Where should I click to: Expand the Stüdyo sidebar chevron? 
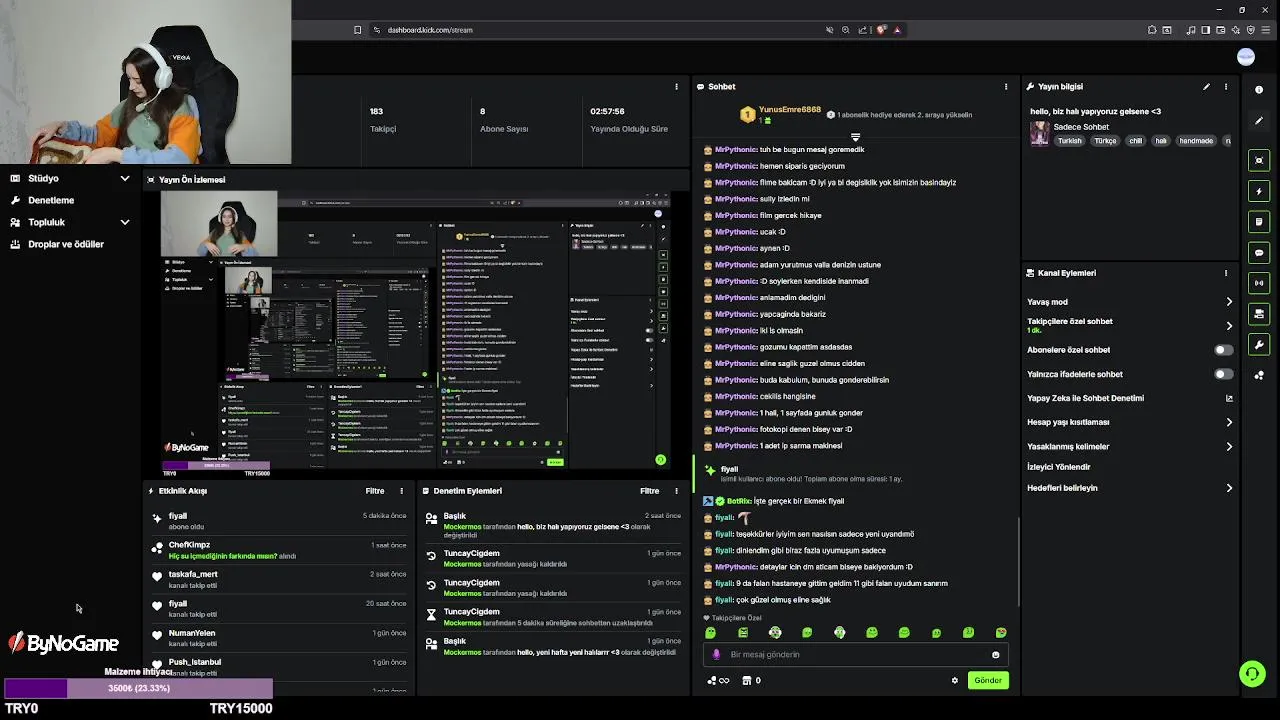(x=125, y=179)
